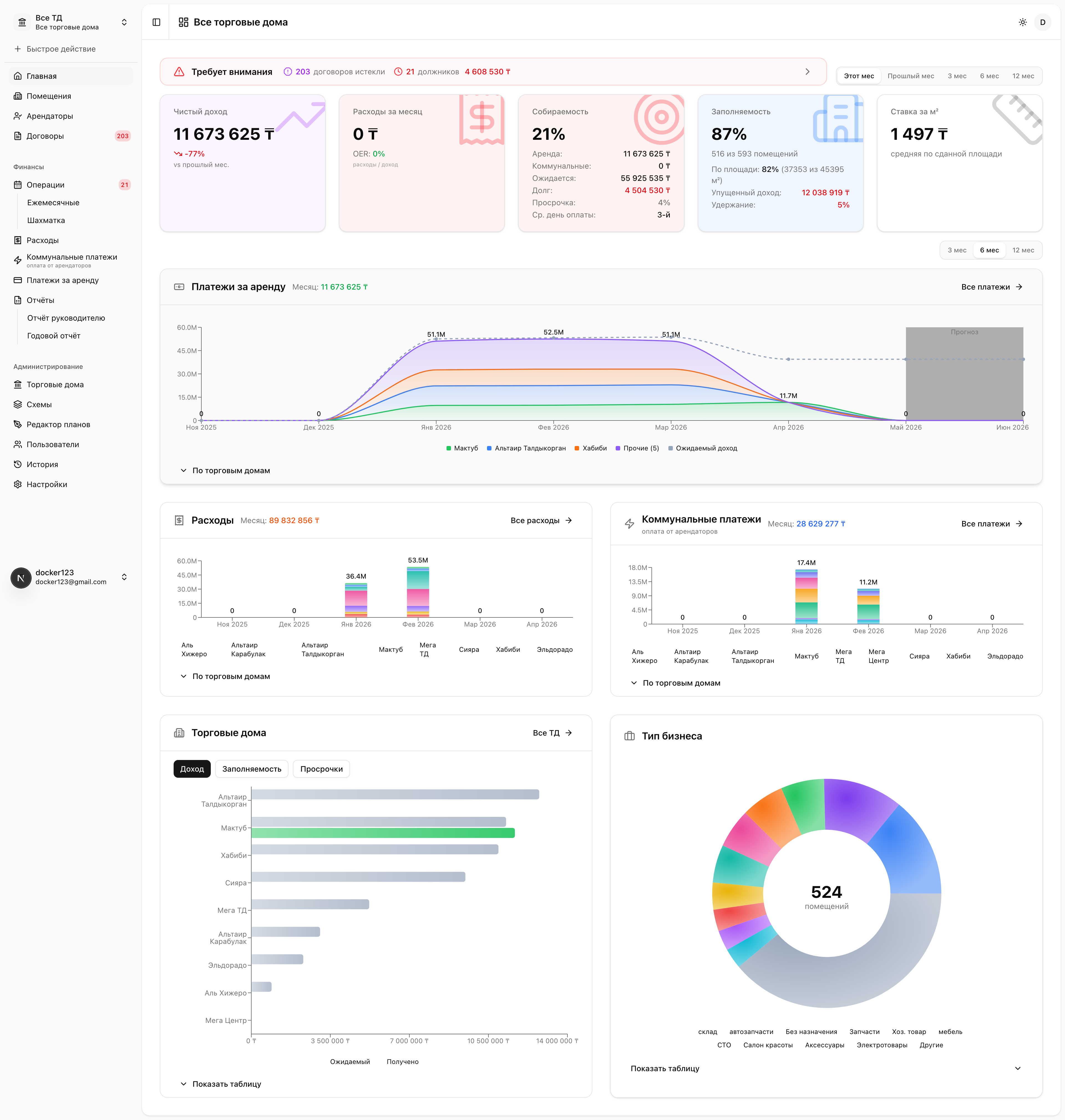1065x1120 pixels.
Task: Open the История clock icon
Action: [x=17, y=464]
